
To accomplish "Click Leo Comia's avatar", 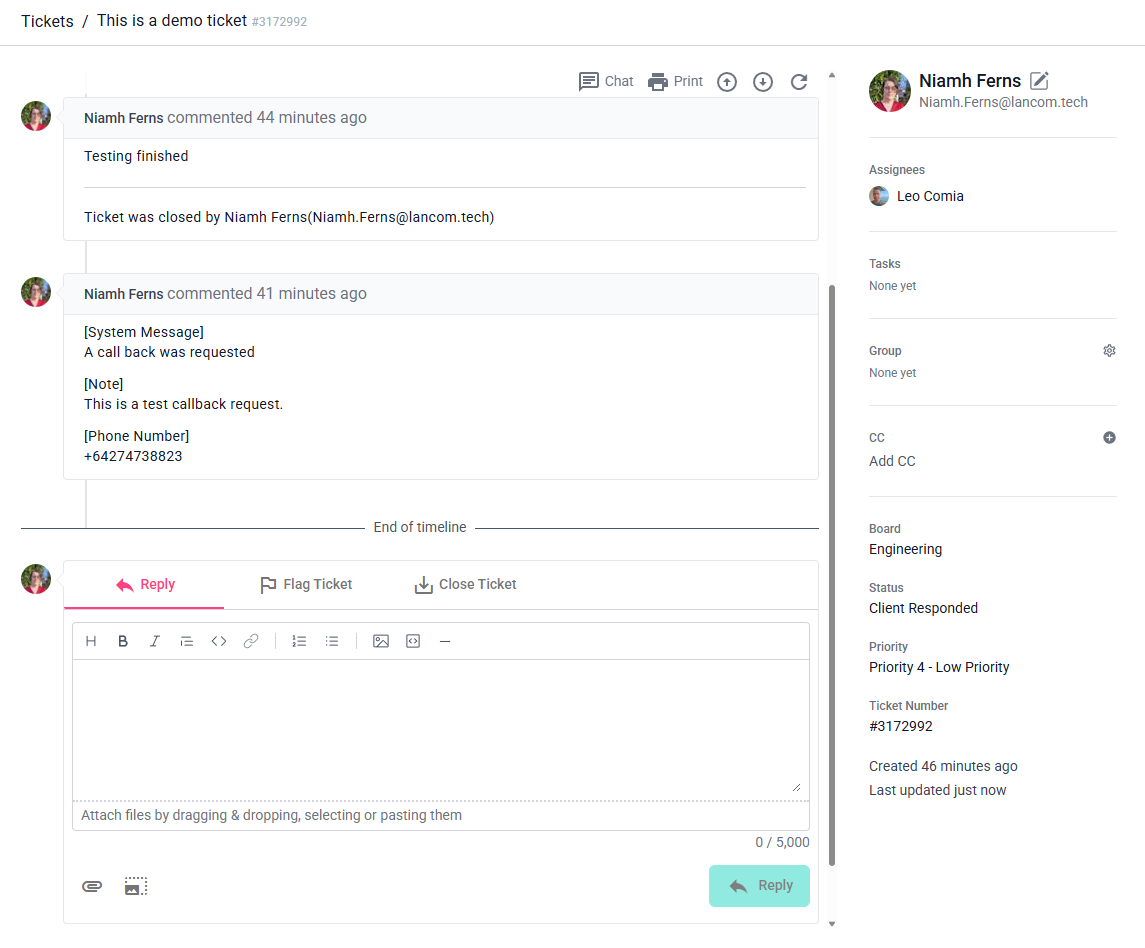I will coord(879,196).
